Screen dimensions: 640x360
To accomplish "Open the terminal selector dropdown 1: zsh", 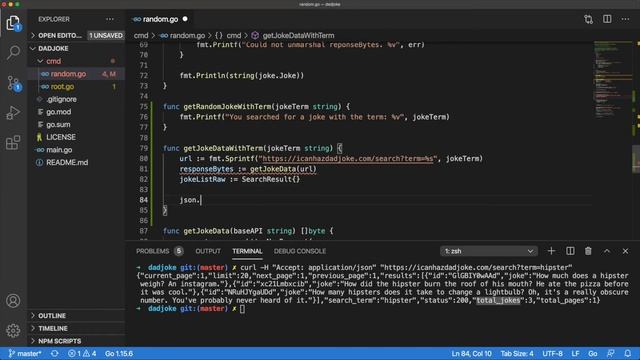I will pyautogui.click(x=489, y=251).
